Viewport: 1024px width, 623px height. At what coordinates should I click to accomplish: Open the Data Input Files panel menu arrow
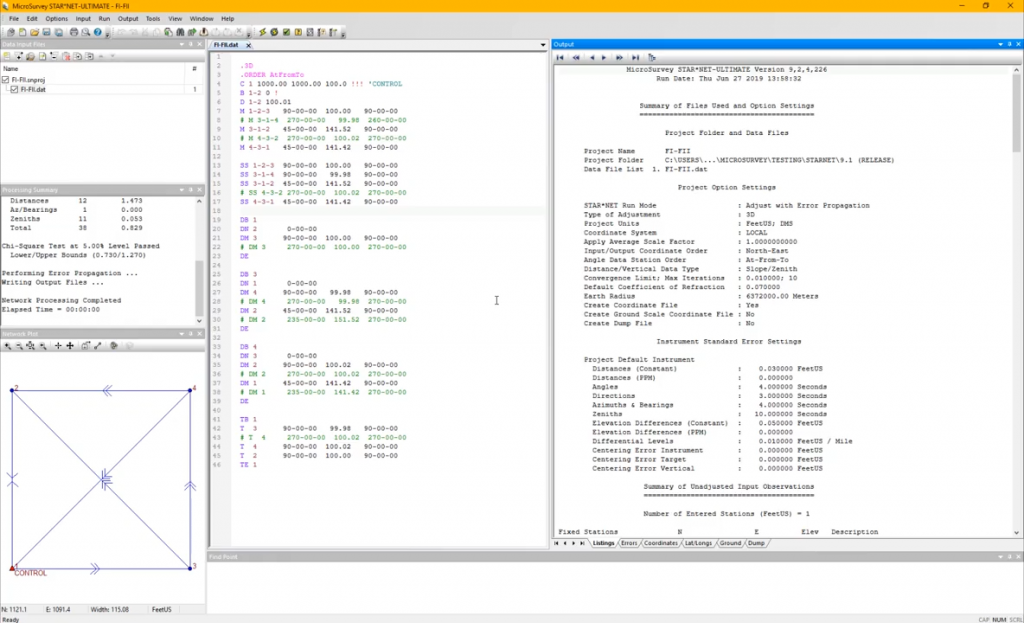click(x=181, y=44)
